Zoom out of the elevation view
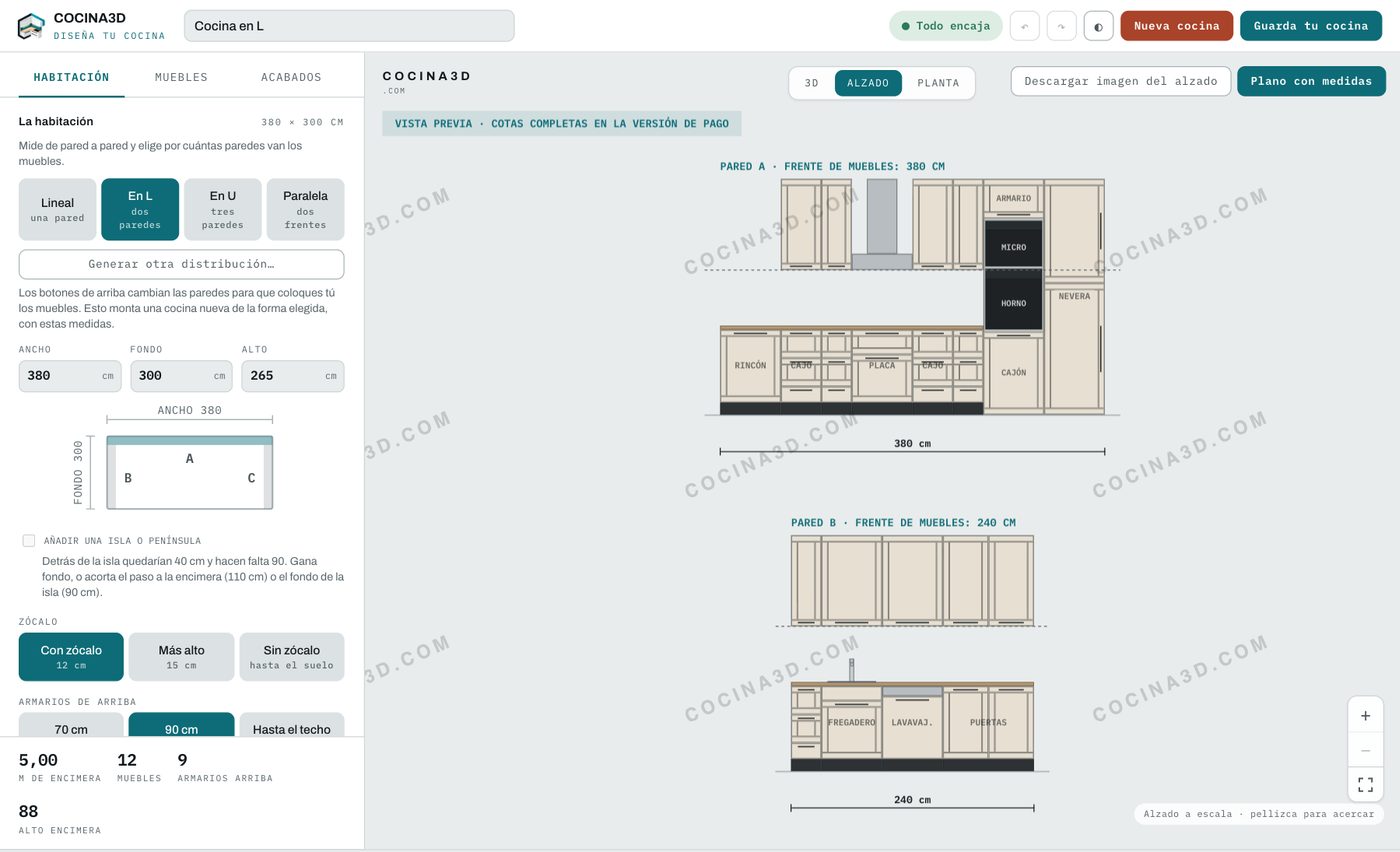1400x852 pixels. (x=1365, y=750)
